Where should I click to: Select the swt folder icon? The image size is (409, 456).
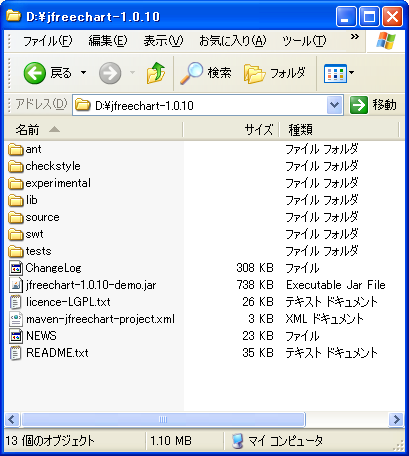coord(15,234)
